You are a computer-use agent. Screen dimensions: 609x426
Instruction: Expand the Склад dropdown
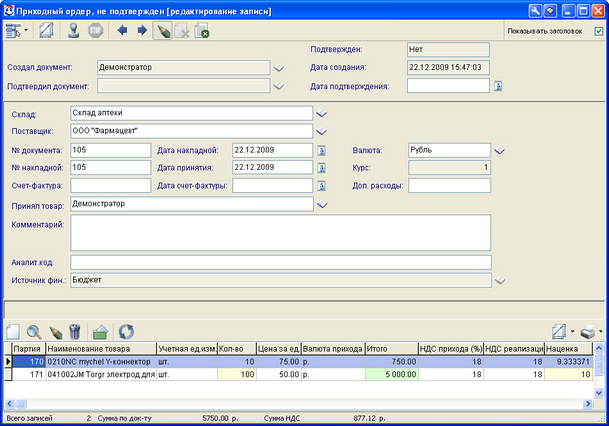[x=321, y=114]
